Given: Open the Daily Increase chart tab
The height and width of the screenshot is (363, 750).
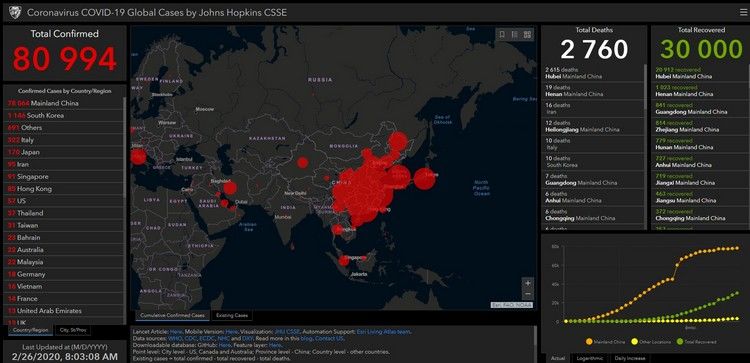Looking at the screenshot, I should tap(629, 358).
